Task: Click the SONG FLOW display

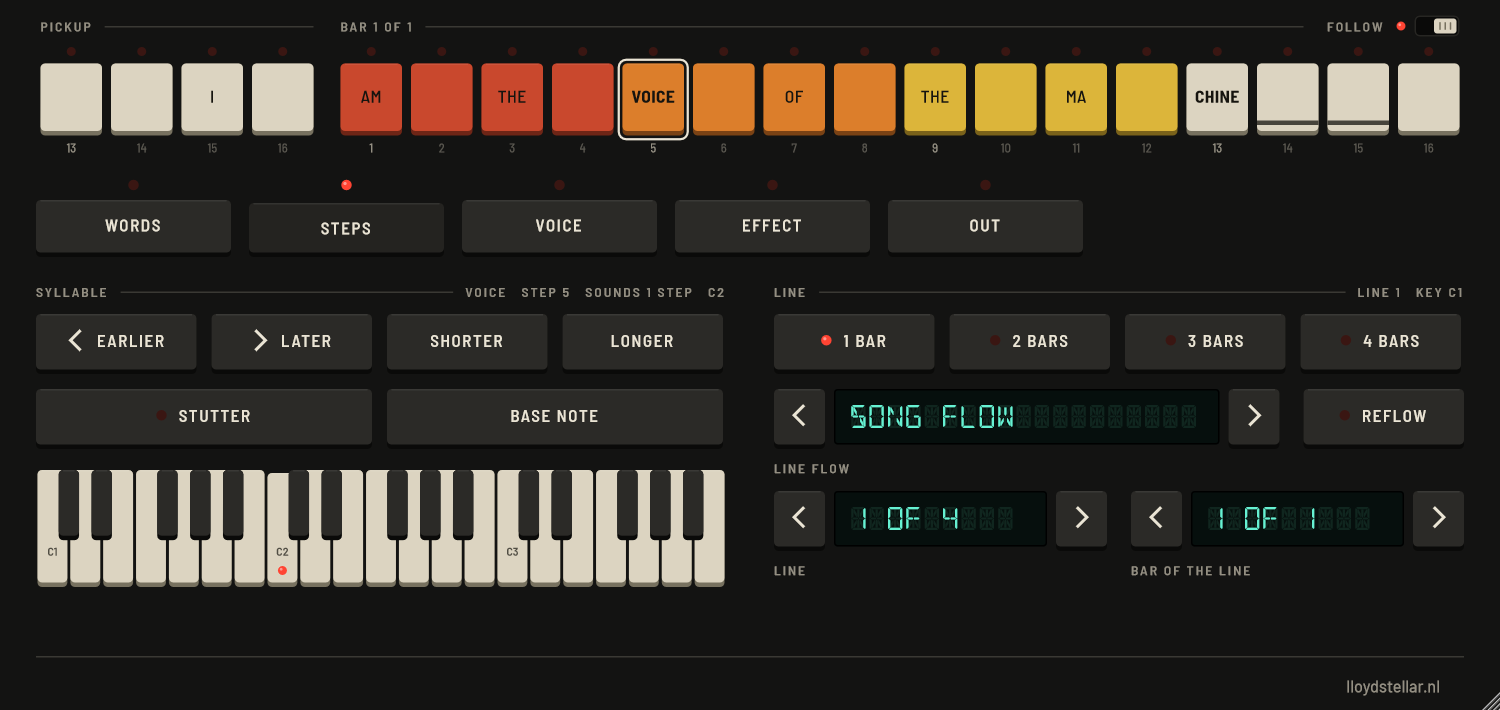Action: [1027, 416]
